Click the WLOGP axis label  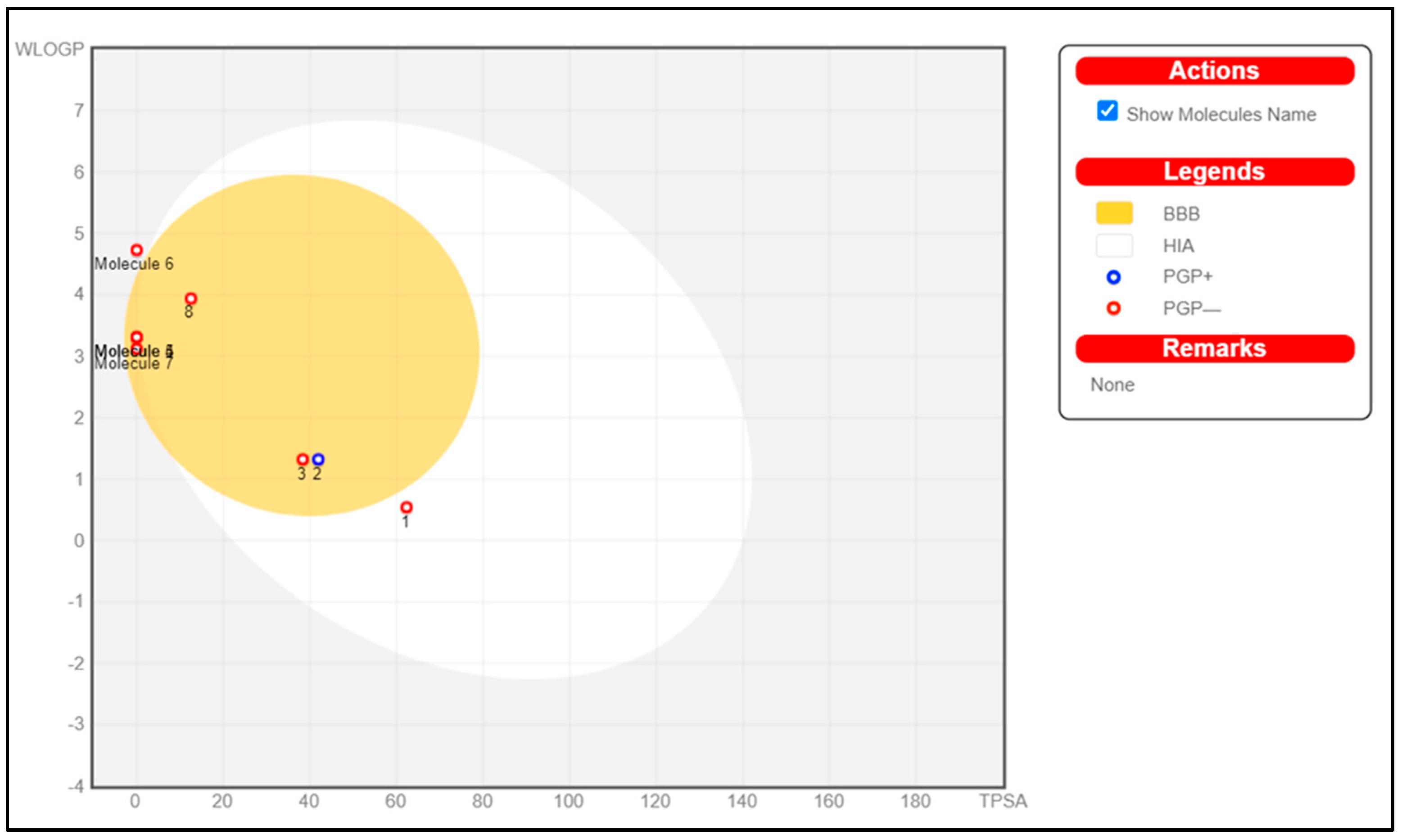click(x=49, y=50)
